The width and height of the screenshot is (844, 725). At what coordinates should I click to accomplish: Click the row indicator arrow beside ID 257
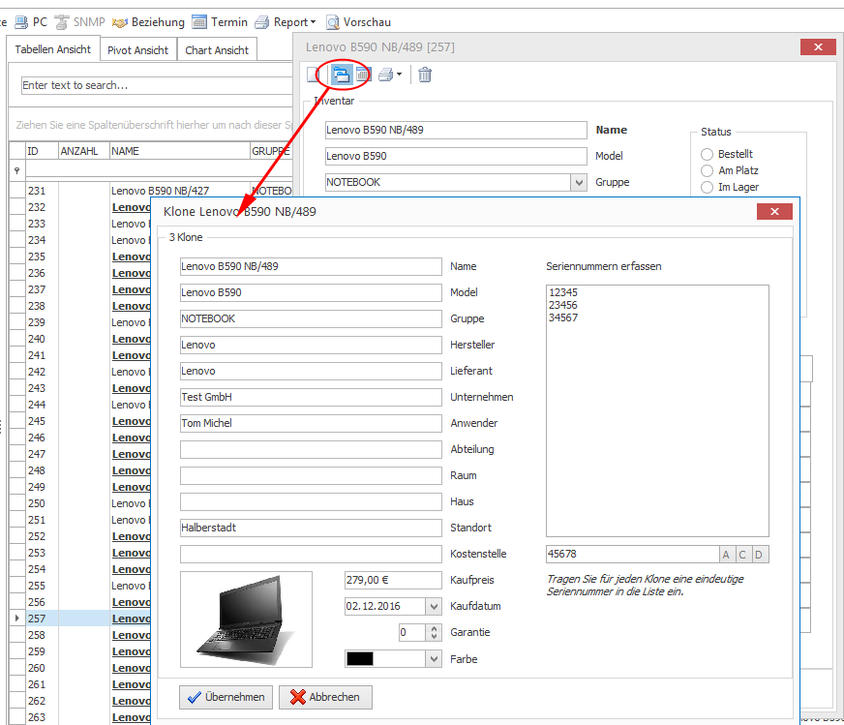[17, 618]
